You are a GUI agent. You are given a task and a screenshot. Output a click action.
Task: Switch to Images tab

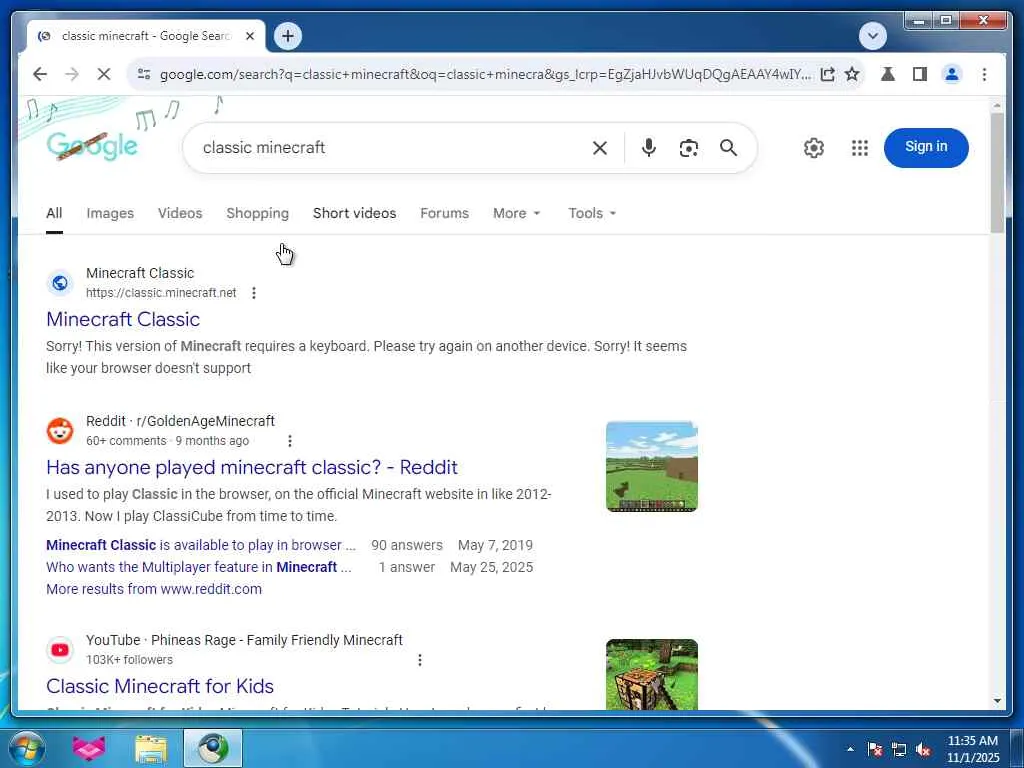point(110,214)
